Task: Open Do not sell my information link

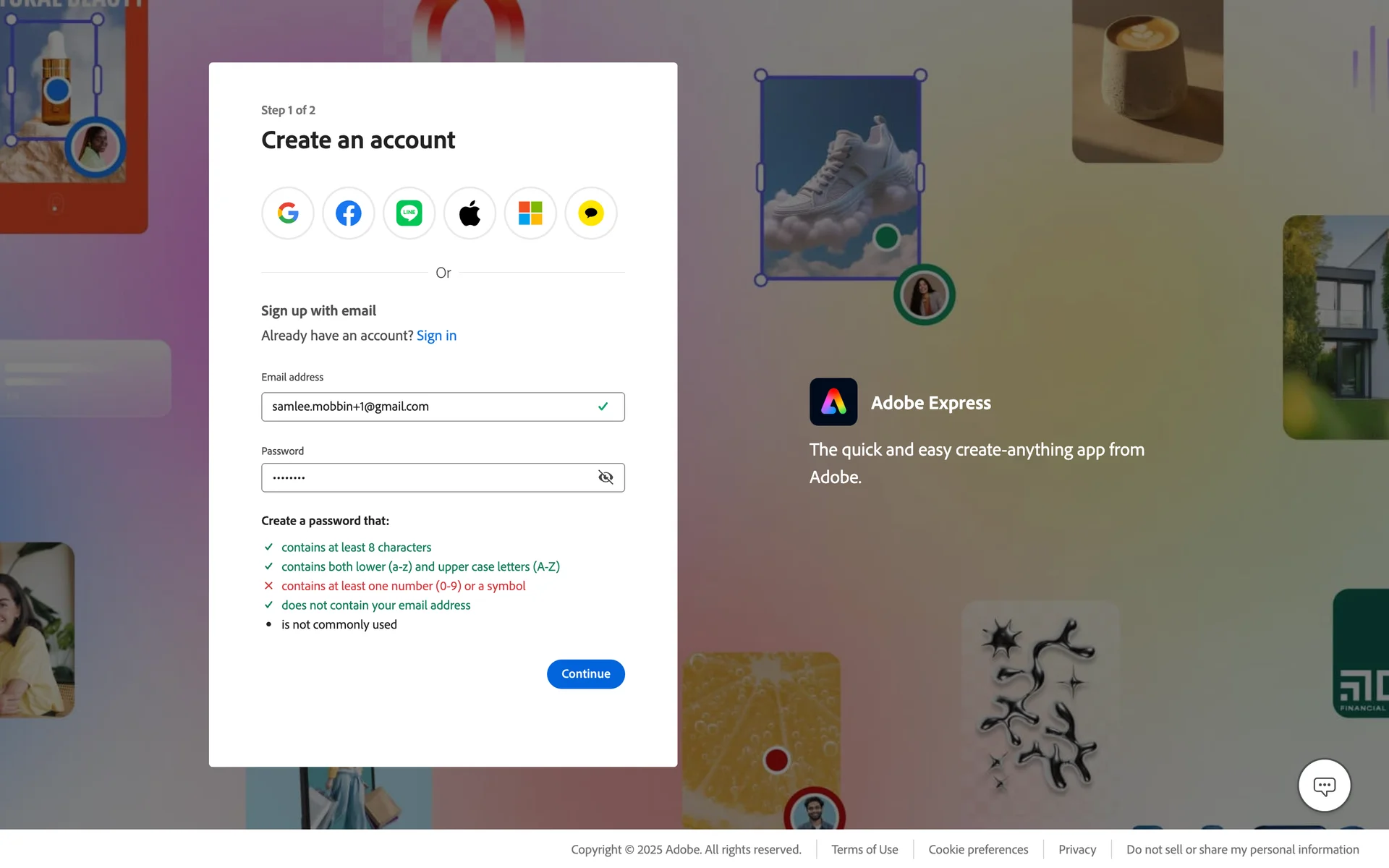Action: coord(1242,849)
